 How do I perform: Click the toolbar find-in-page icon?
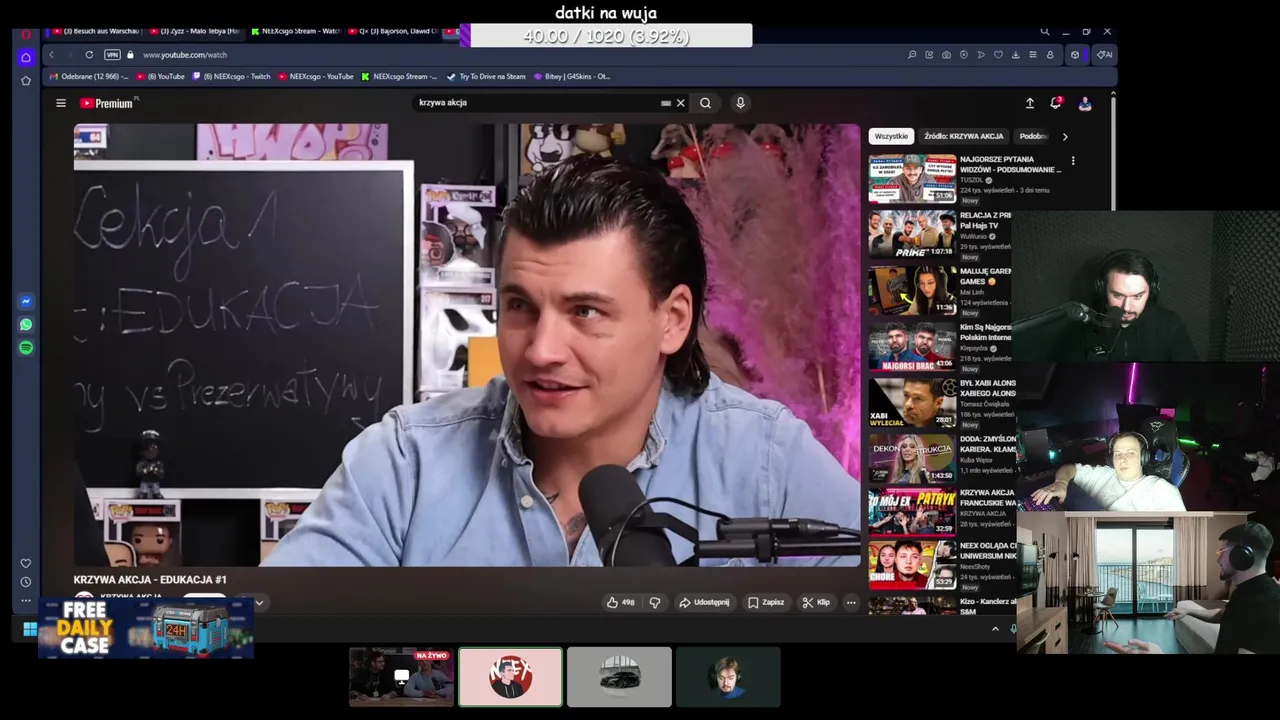click(x=912, y=55)
